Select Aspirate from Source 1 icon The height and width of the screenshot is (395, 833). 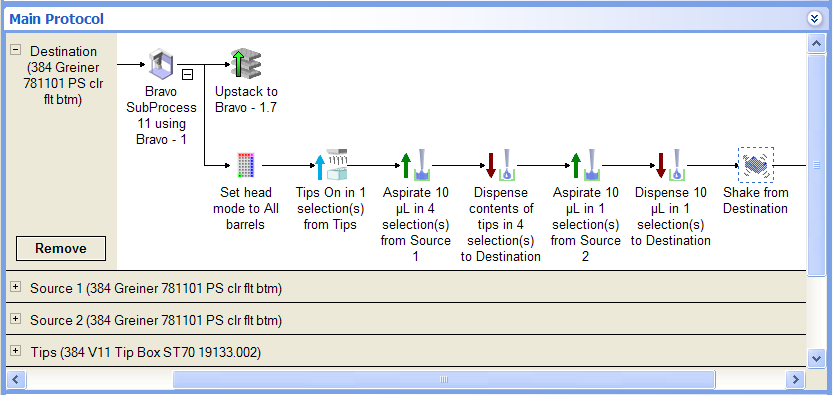click(416, 165)
